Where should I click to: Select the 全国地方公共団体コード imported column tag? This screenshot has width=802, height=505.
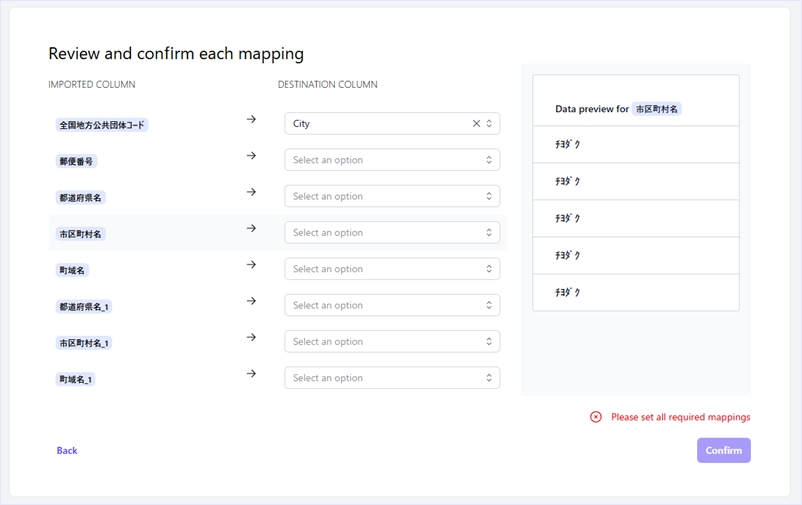[x=103, y=125]
